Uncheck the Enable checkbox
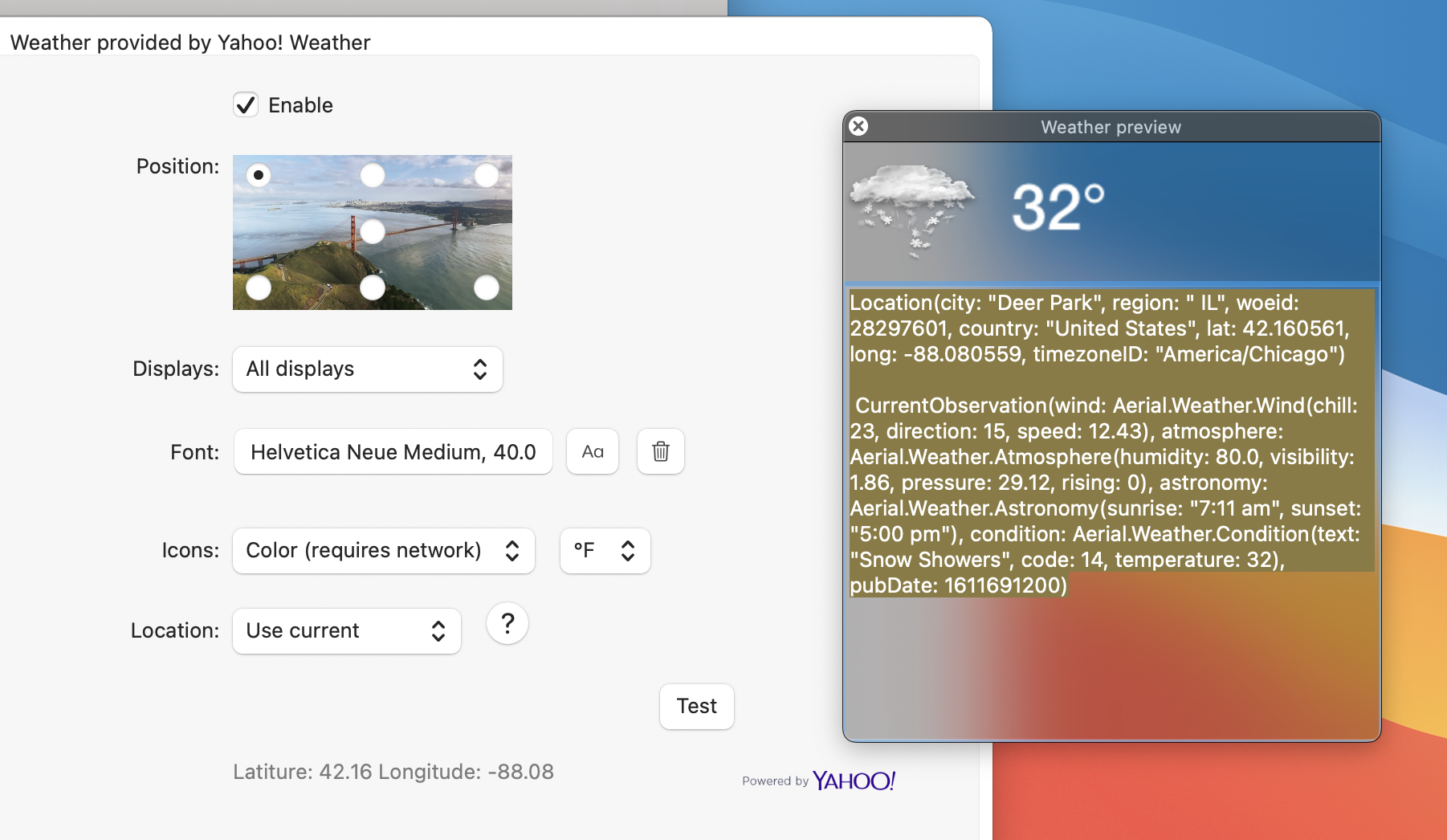 click(x=246, y=104)
